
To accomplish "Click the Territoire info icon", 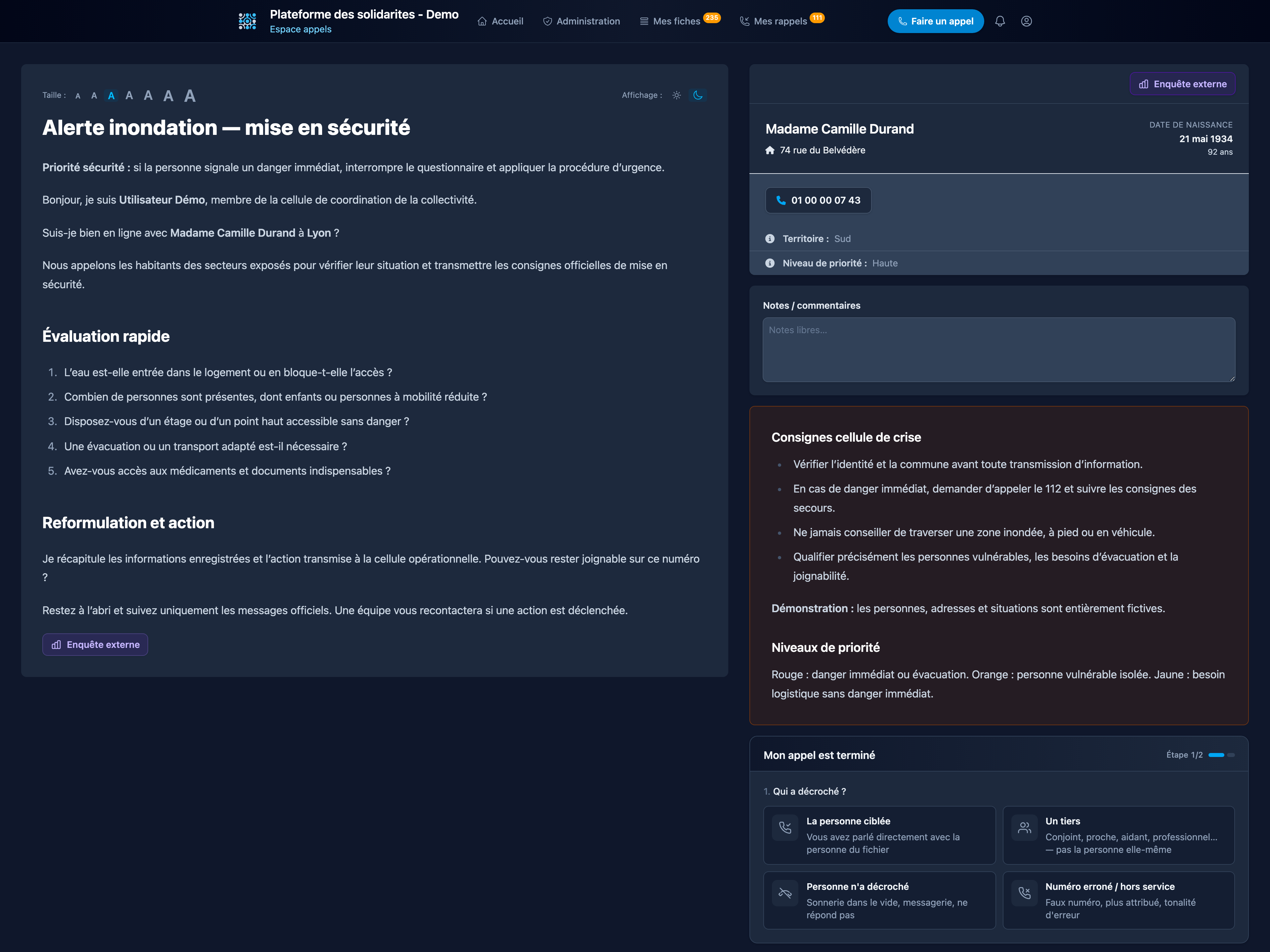I will pos(770,239).
